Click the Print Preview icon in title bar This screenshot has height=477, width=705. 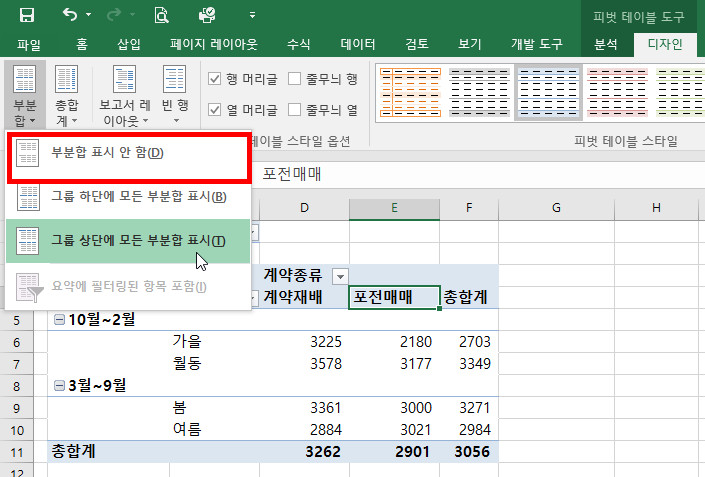[x=161, y=15]
